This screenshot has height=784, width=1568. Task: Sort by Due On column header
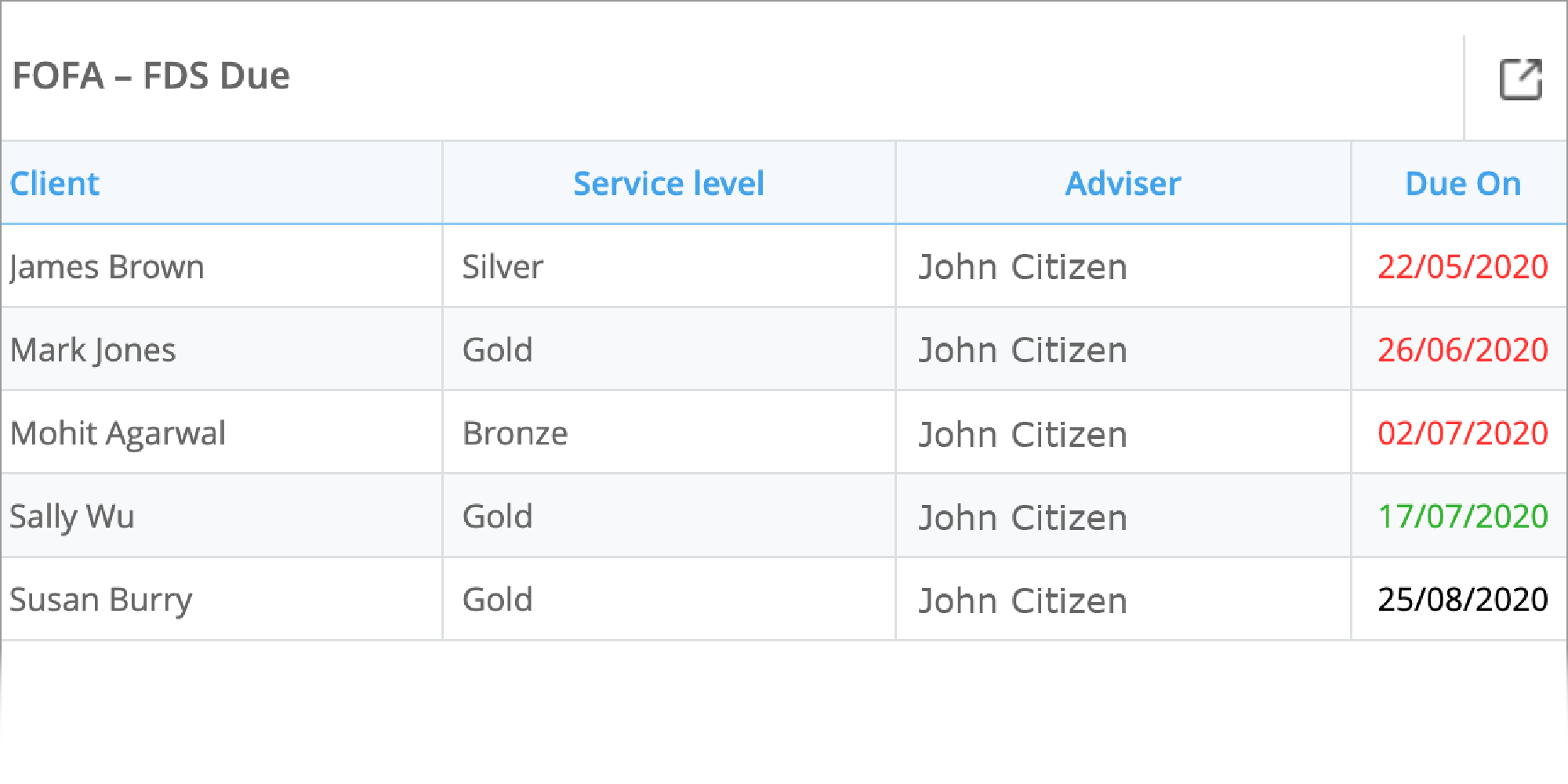pos(1463,183)
